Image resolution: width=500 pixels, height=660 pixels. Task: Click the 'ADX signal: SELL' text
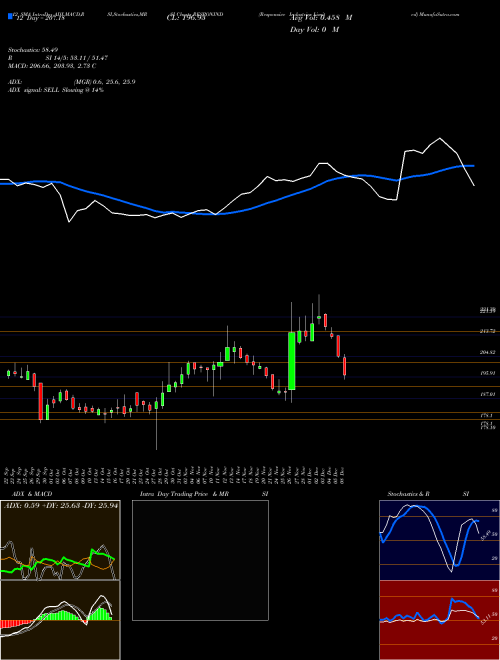pos(34,90)
